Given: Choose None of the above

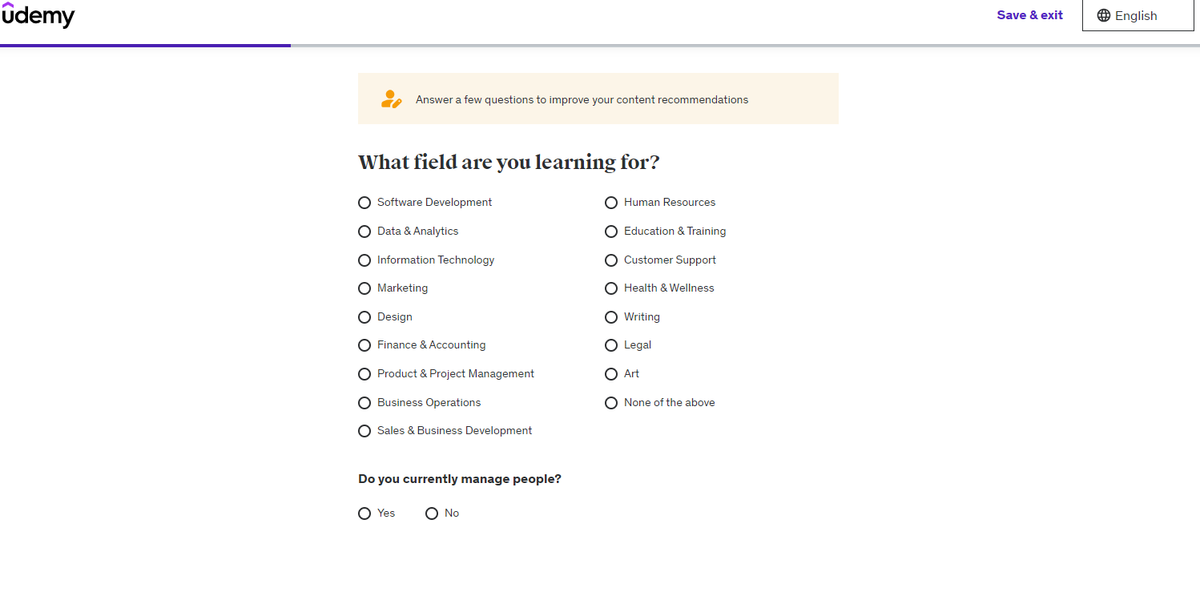Looking at the screenshot, I should click(x=611, y=403).
